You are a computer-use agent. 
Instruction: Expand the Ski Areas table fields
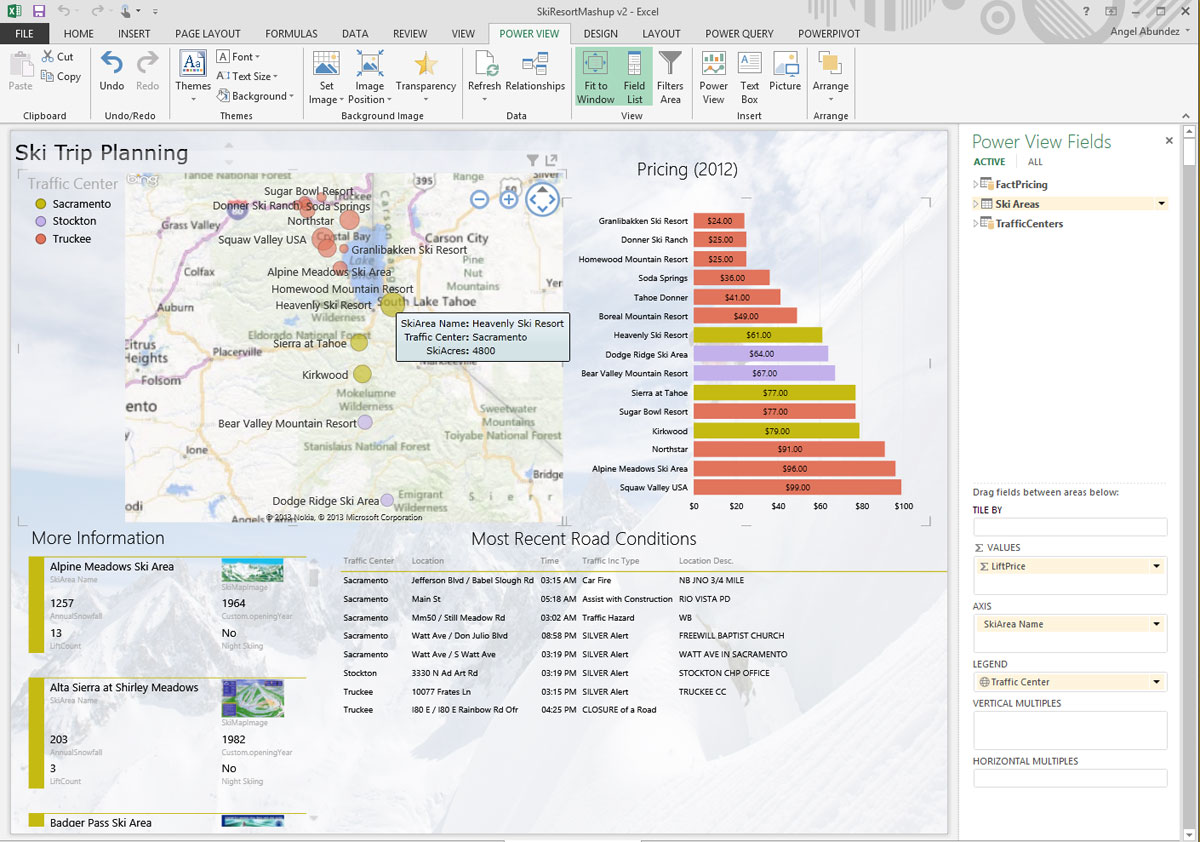coord(977,204)
